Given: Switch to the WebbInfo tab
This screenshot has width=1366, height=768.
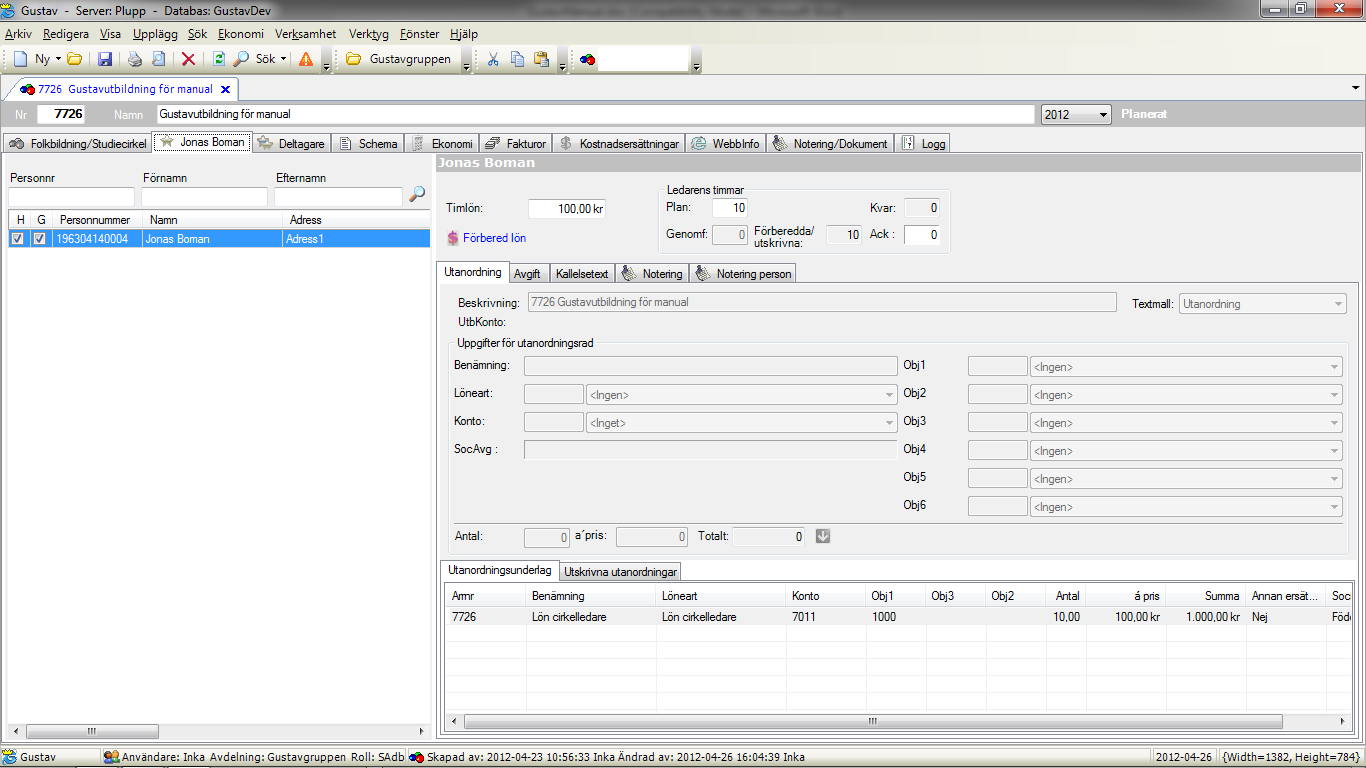Looking at the screenshot, I should click(726, 144).
